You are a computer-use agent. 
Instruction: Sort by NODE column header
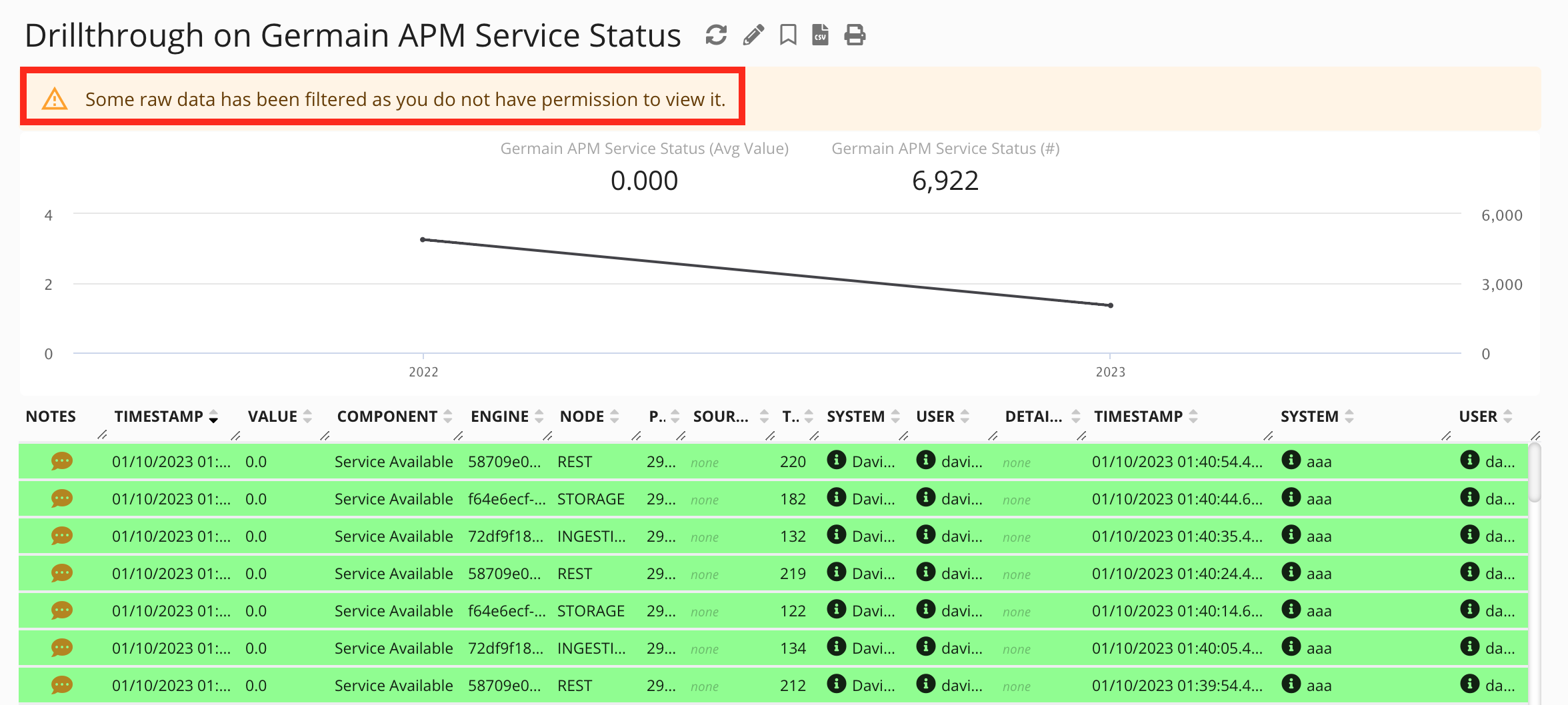click(581, 416)
